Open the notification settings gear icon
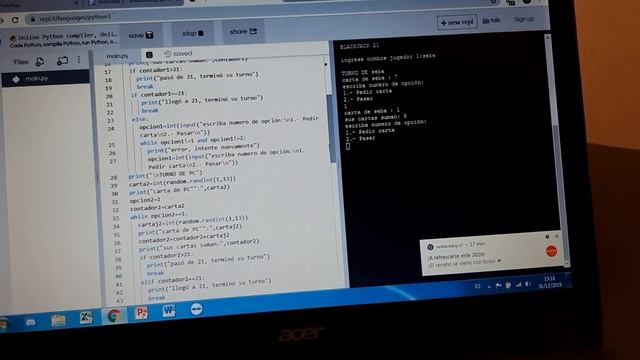This screenshot has height=360, width=640. point(547,237)
